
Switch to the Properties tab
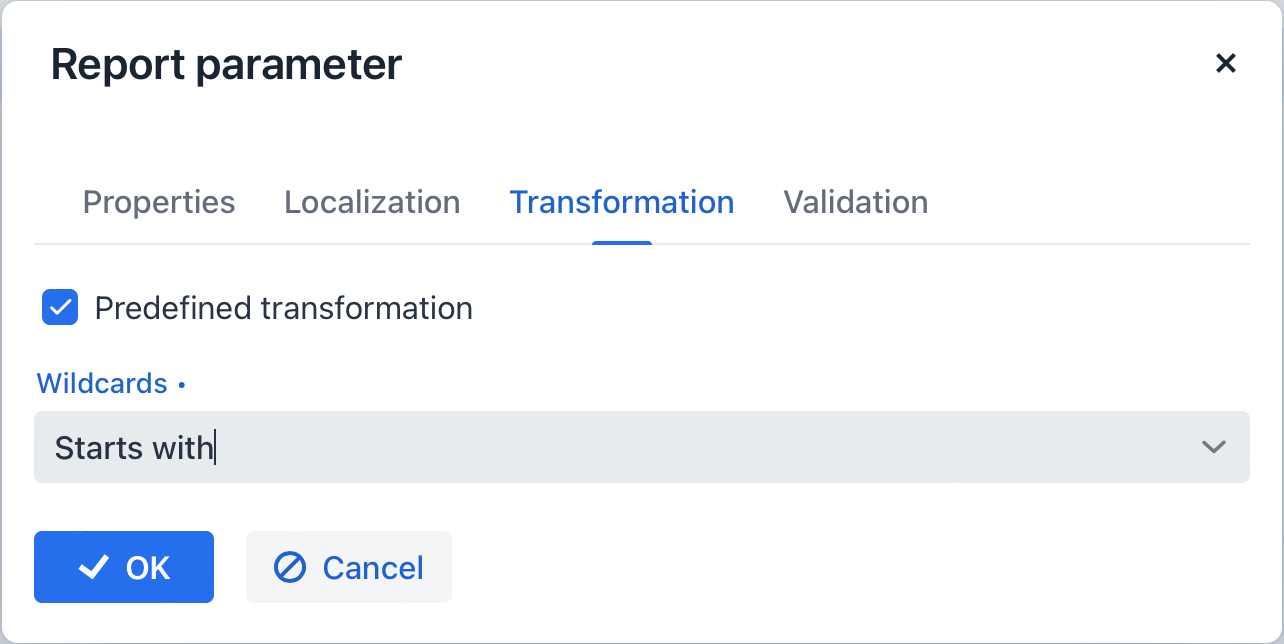159,202
